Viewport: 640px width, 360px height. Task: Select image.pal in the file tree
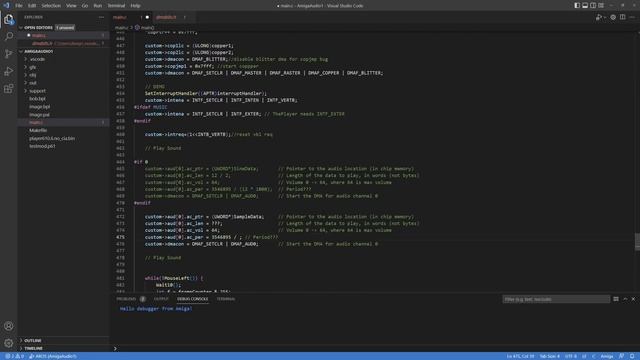click(64, 115)
